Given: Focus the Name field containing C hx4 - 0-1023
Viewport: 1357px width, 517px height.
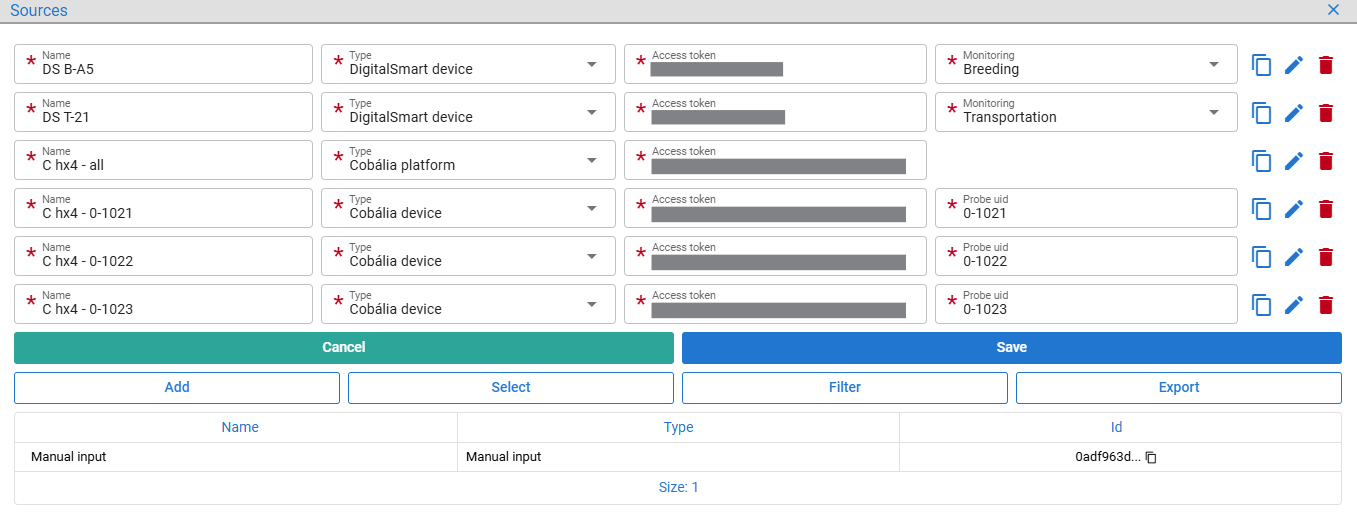Looking at the screenshot, I should coord(163,304).
